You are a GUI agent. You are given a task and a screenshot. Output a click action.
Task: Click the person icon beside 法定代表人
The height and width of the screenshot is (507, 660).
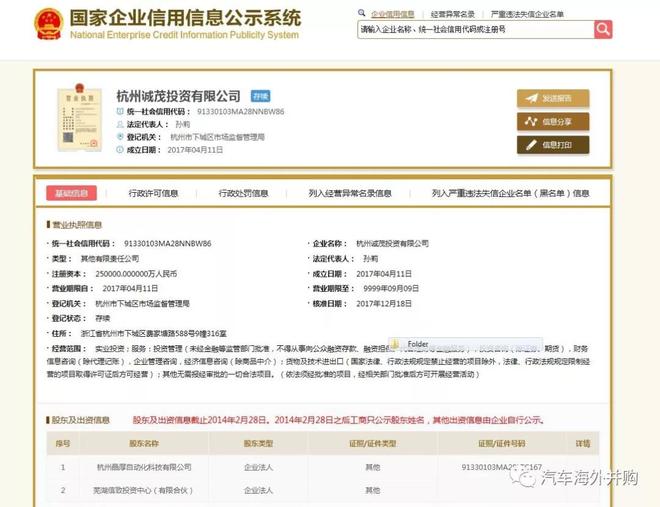(x=120, y=124)
